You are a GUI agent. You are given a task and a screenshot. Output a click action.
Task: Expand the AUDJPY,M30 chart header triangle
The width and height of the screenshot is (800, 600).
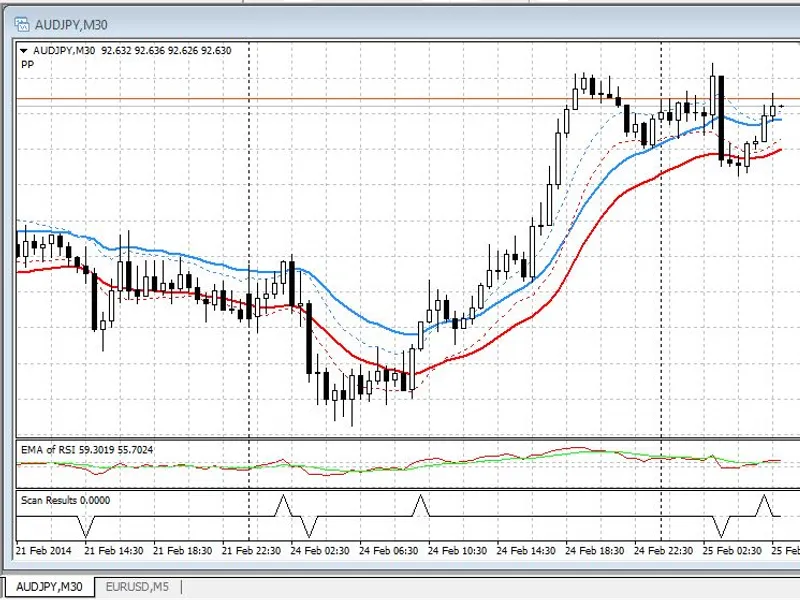click(23, 51)
